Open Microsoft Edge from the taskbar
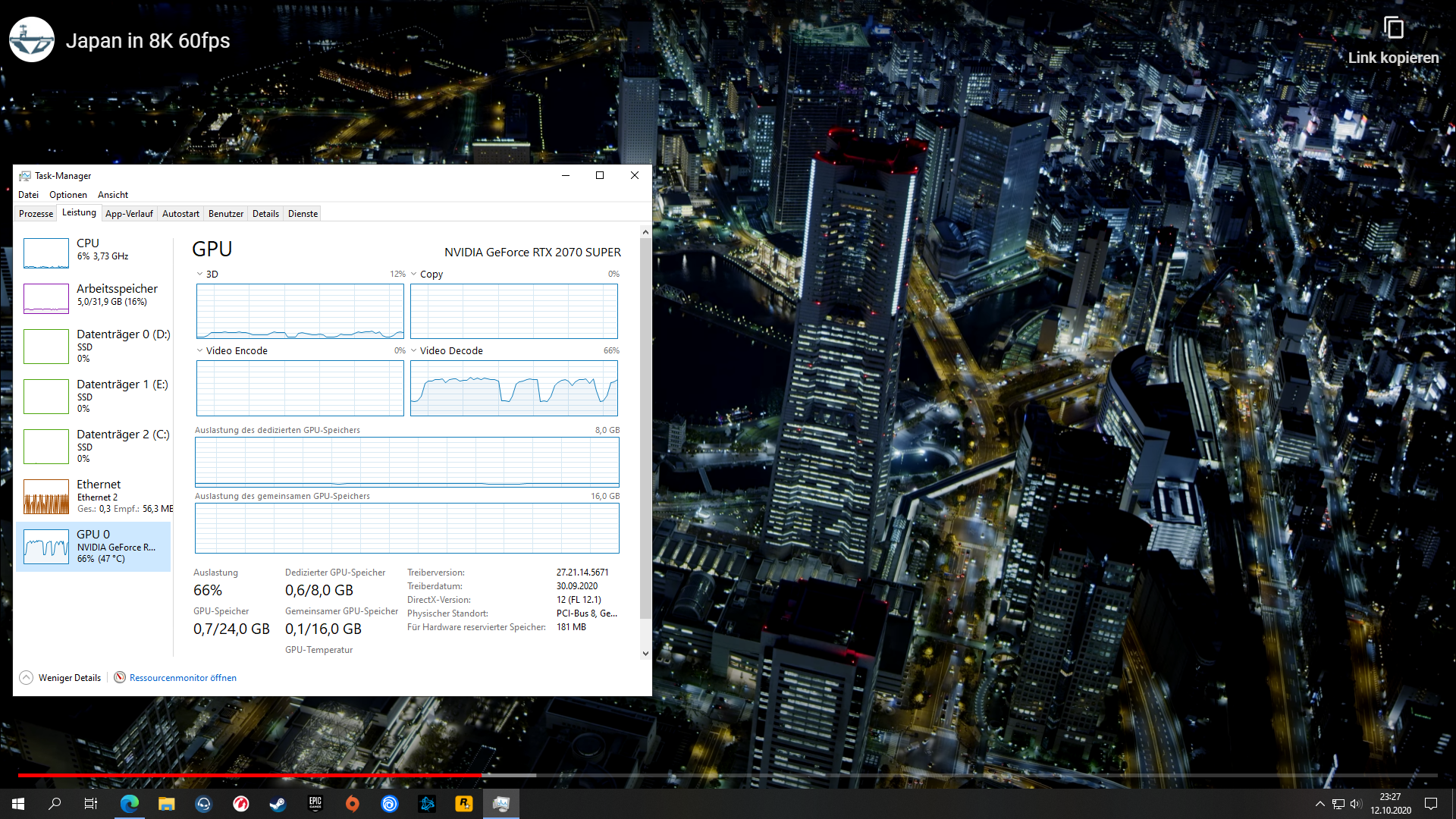This screenshot has height=819, width=1456. pyautogui.click(x=129, y=804)
